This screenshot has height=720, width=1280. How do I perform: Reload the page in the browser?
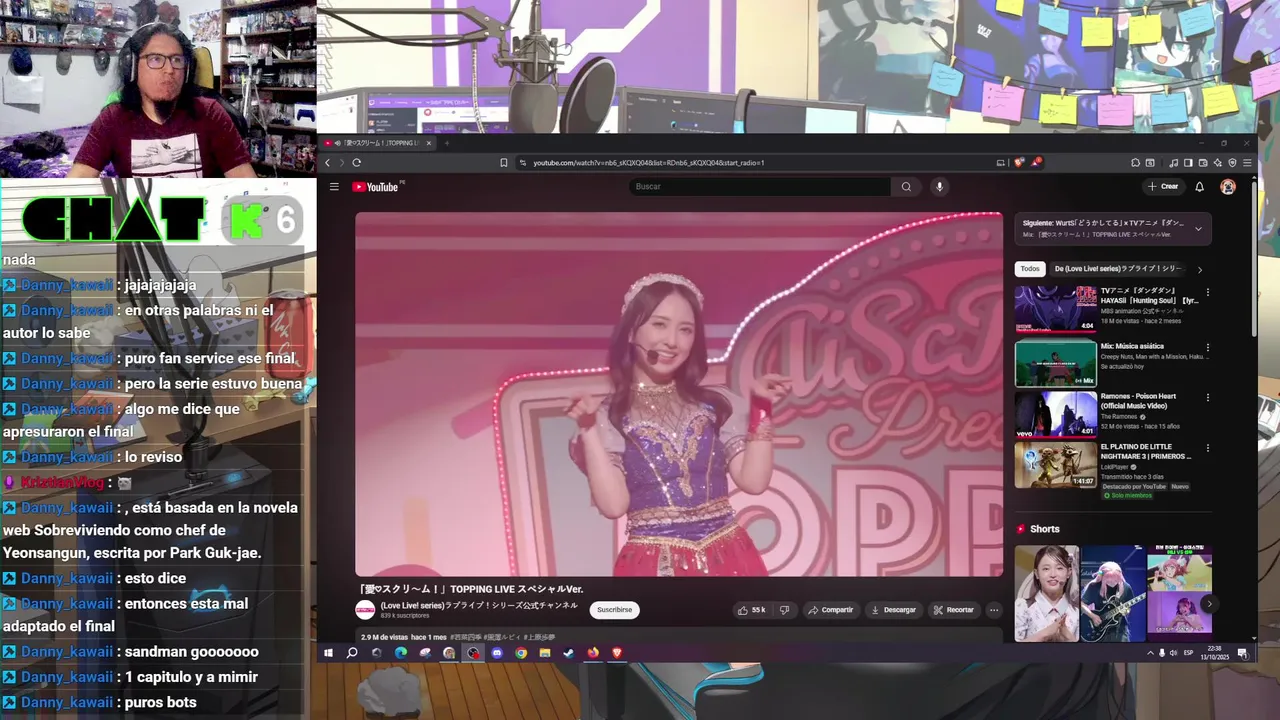[x=356, y=163]
